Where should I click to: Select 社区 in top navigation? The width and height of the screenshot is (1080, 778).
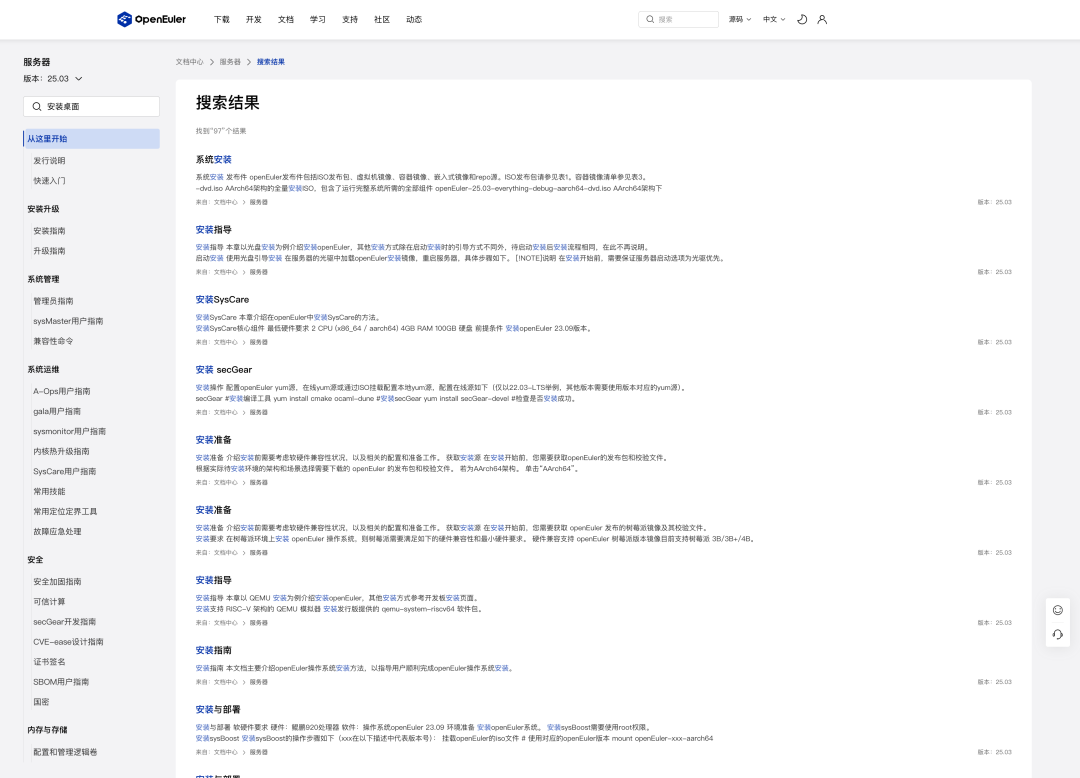[x=382, y=19]
